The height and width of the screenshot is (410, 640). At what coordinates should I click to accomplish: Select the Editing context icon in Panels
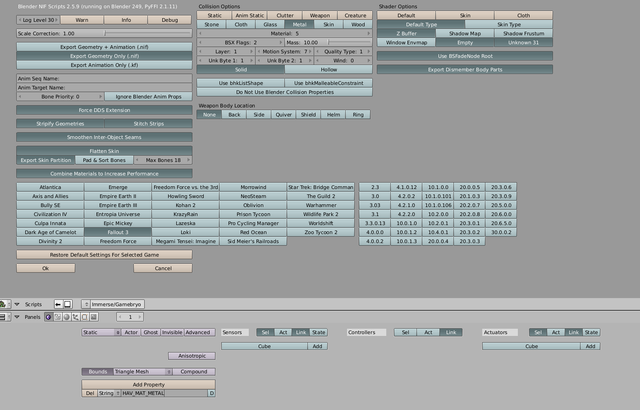(84, 317)
